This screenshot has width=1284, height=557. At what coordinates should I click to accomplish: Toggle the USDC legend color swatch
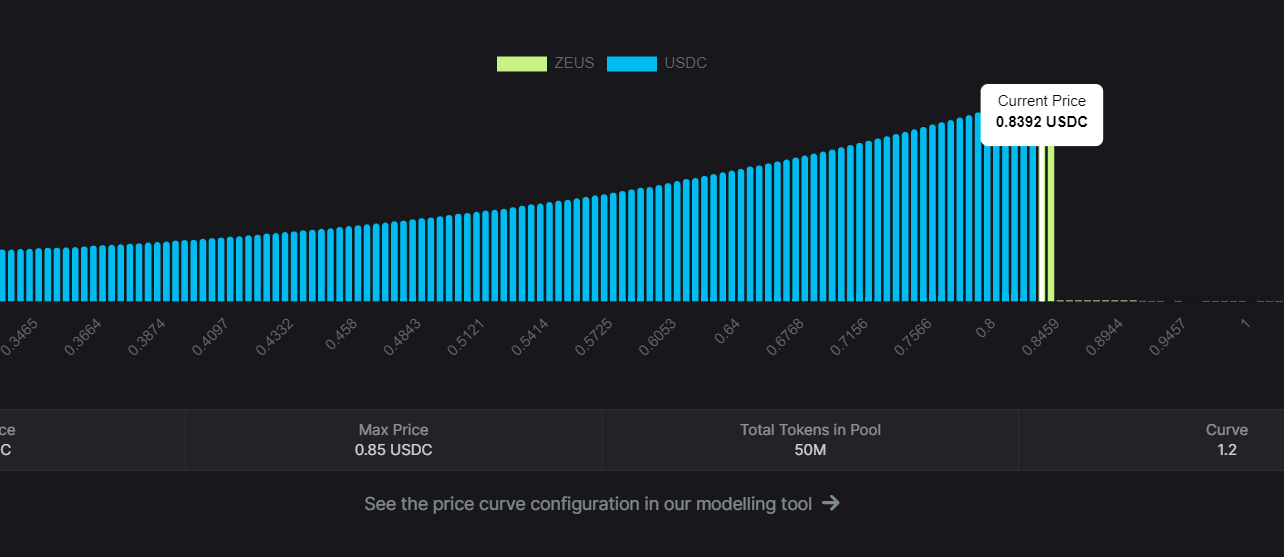[x=632, y=64]
